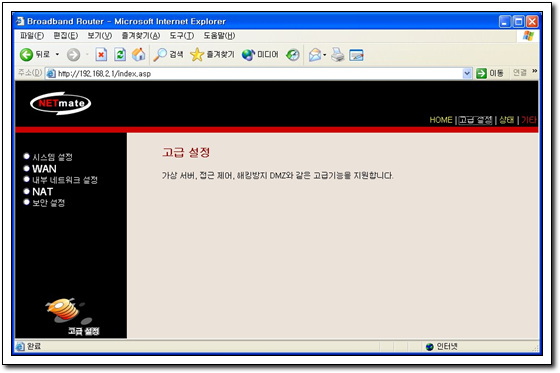The height and width of the screenshot is (373, 560).
Task: Click the Edit page toolbar icon
Action: [356, 55]
